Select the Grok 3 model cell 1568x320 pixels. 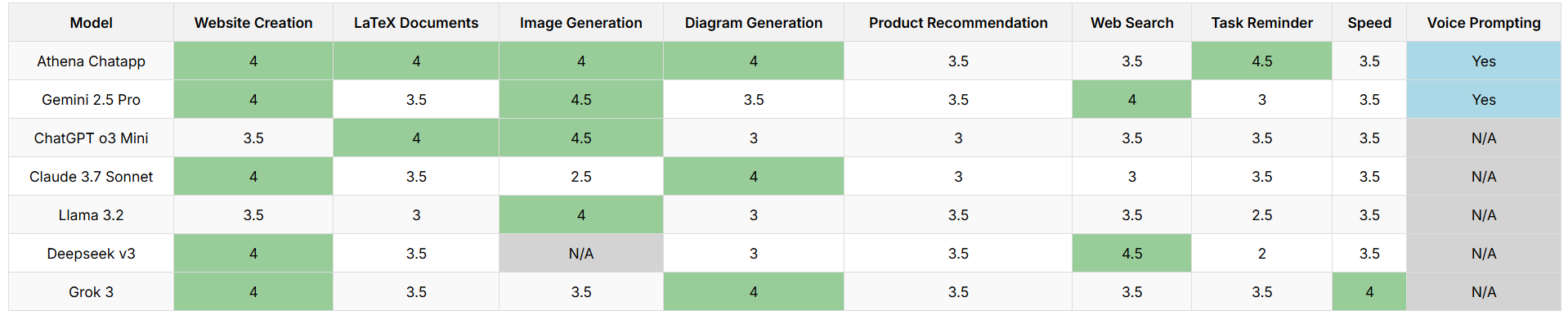pyautogui.click(x=91, y=292)
